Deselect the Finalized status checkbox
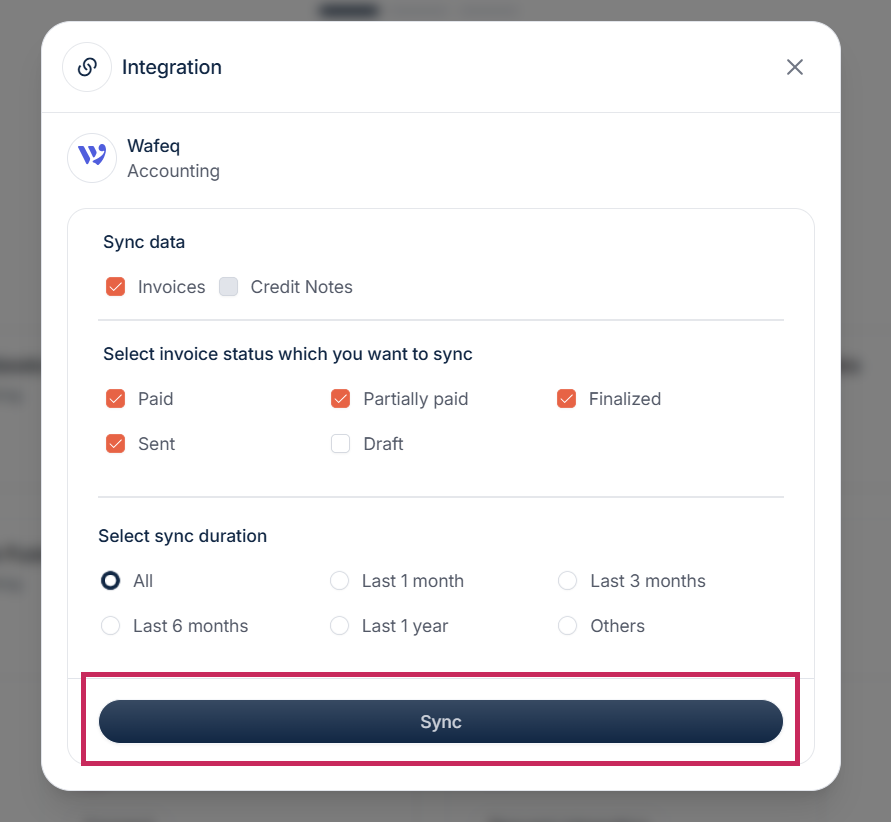 (567, 399)
